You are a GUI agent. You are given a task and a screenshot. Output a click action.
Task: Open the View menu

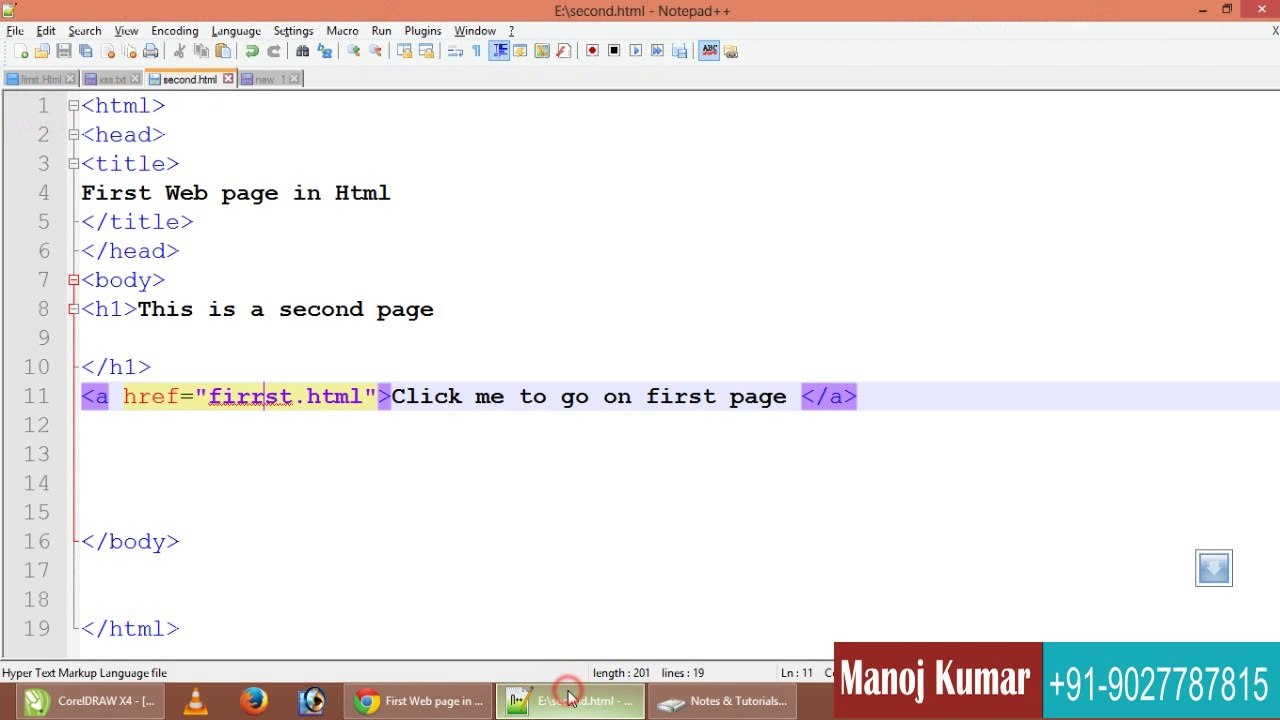coord(126,31)
